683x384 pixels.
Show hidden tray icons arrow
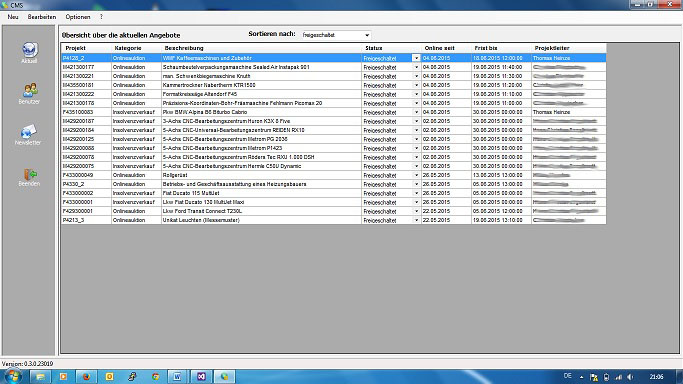(x=581, y=377)
